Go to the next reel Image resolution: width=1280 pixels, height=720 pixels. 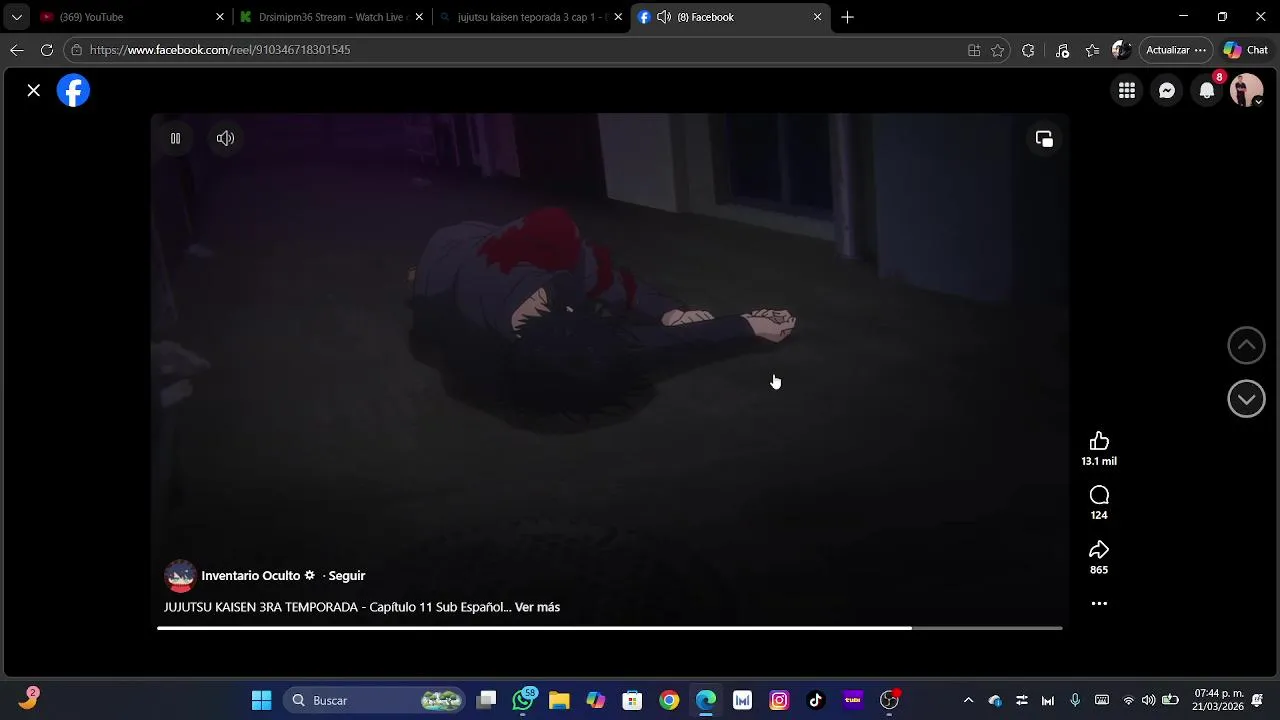coord(1246,399)
